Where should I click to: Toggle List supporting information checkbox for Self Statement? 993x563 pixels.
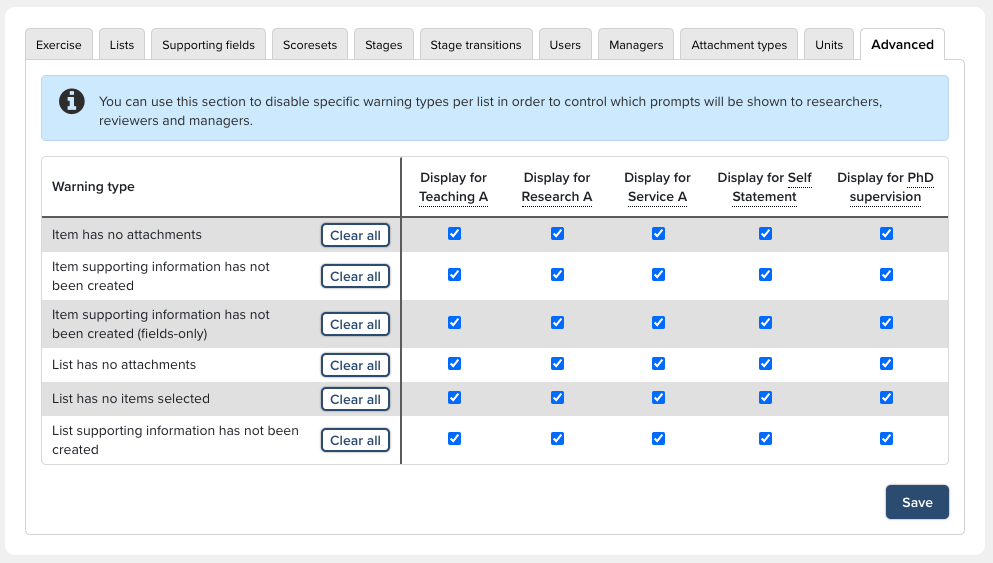pos(765,438)
